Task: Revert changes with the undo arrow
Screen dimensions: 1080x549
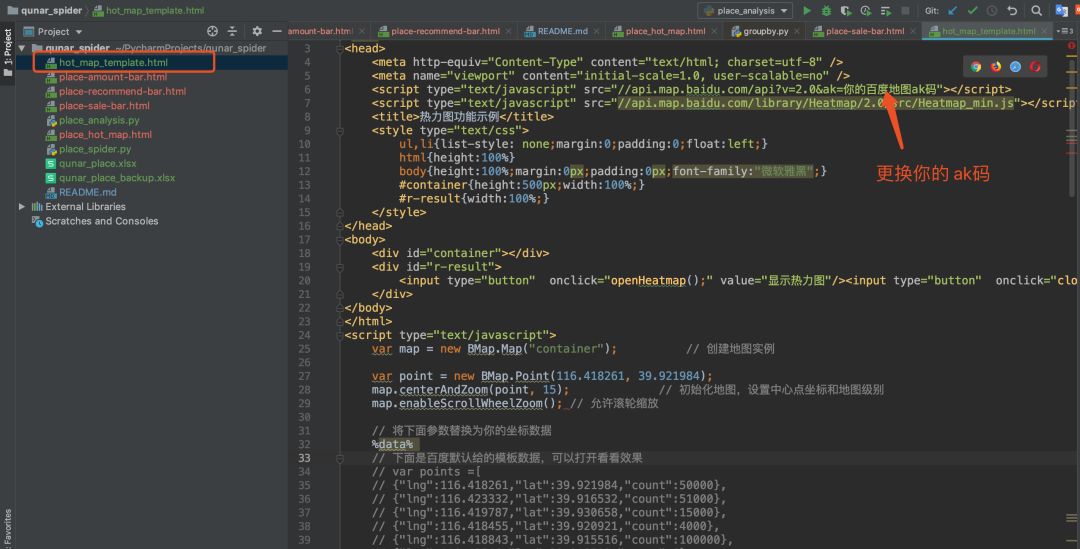Action: [1012, 11]
